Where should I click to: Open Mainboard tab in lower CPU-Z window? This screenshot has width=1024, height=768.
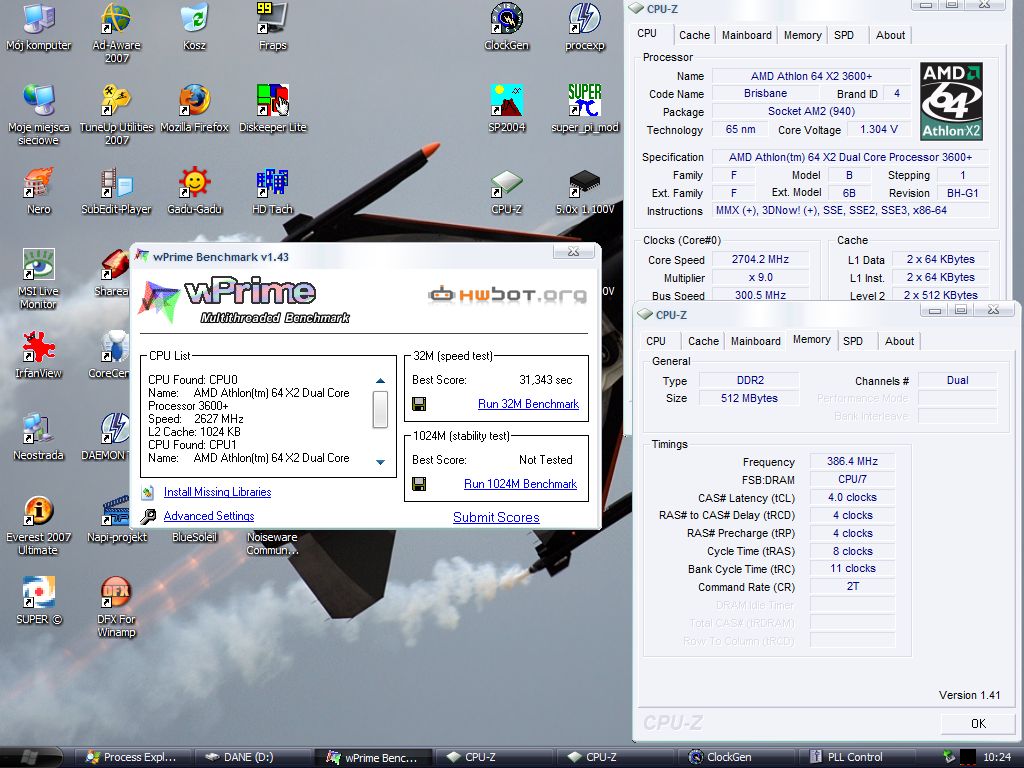(x=756, y=341)
